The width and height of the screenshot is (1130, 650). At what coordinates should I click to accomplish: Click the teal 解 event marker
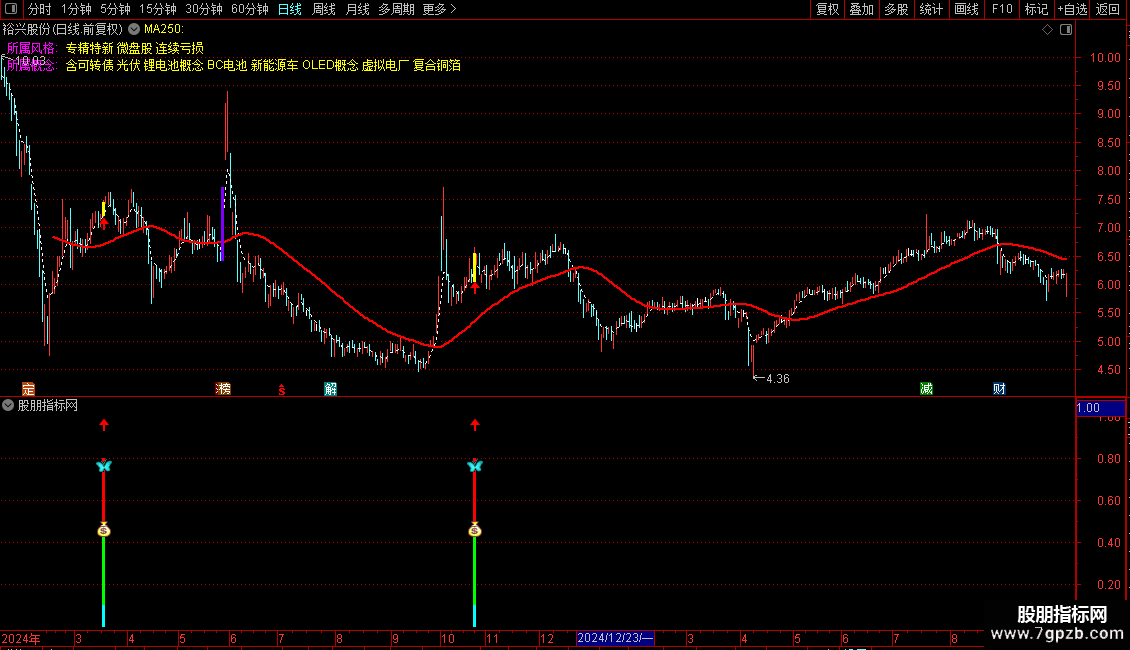click(x=330, y=389)
